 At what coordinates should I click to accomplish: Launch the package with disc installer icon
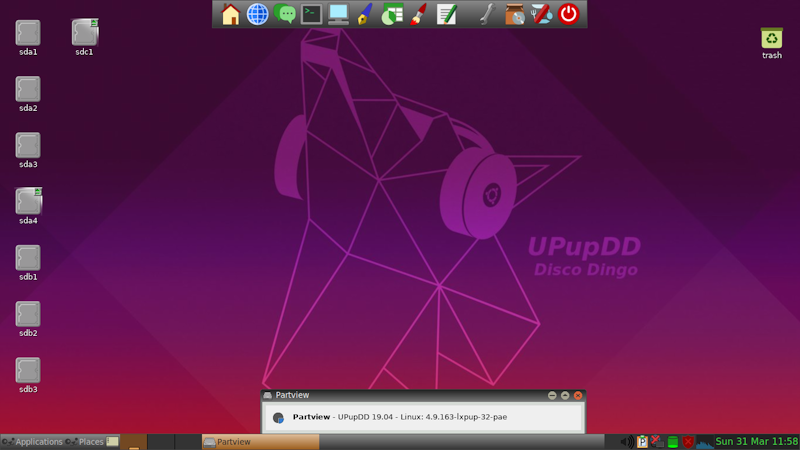tap(514, 14)
